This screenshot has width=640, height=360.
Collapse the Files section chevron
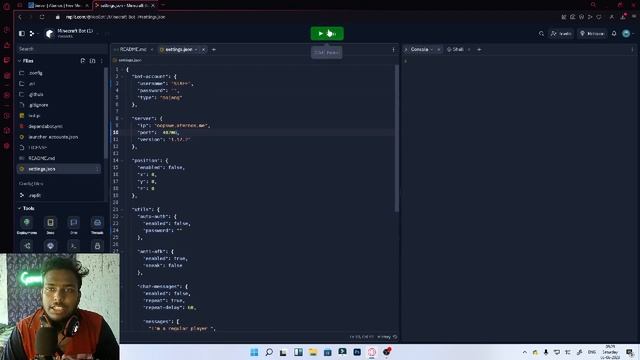click(19, 61)
